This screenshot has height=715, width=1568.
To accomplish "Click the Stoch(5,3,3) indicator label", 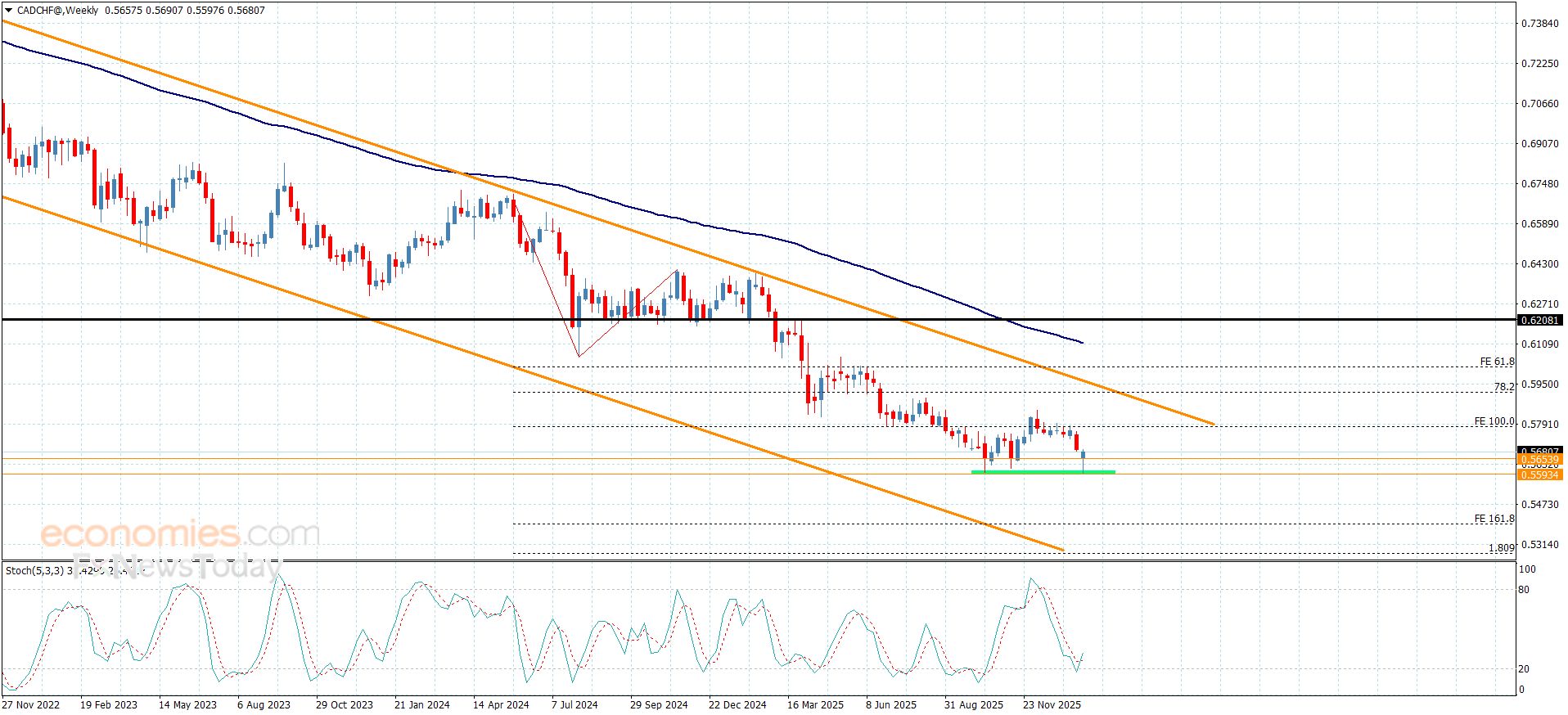I will point(34,570).
